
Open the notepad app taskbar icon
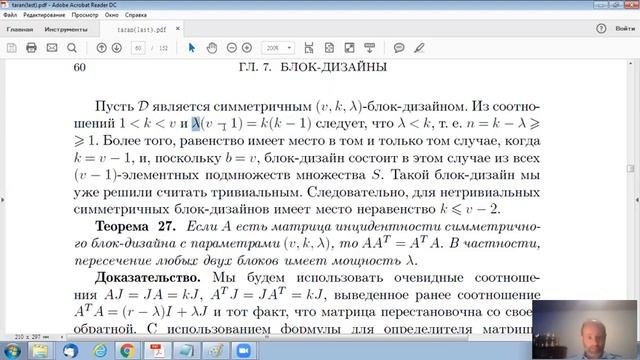(x=186, y=351)
